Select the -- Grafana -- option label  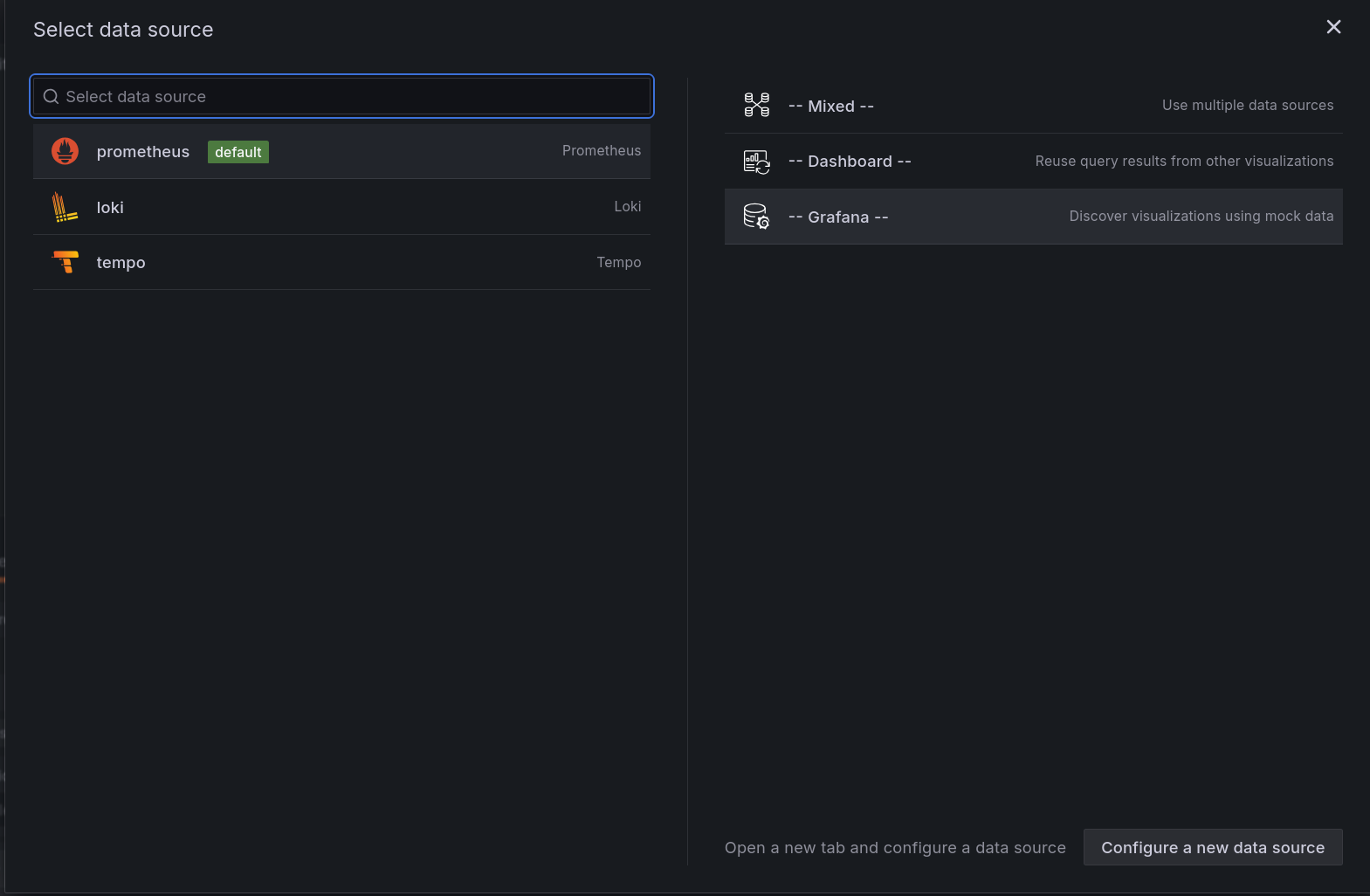click(x=838, y=217)
